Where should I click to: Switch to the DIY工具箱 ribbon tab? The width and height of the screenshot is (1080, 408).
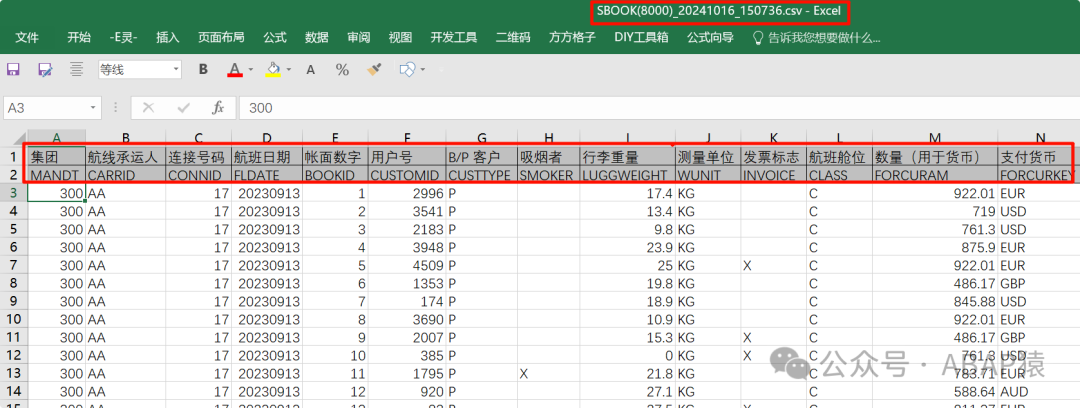[641, 37]
